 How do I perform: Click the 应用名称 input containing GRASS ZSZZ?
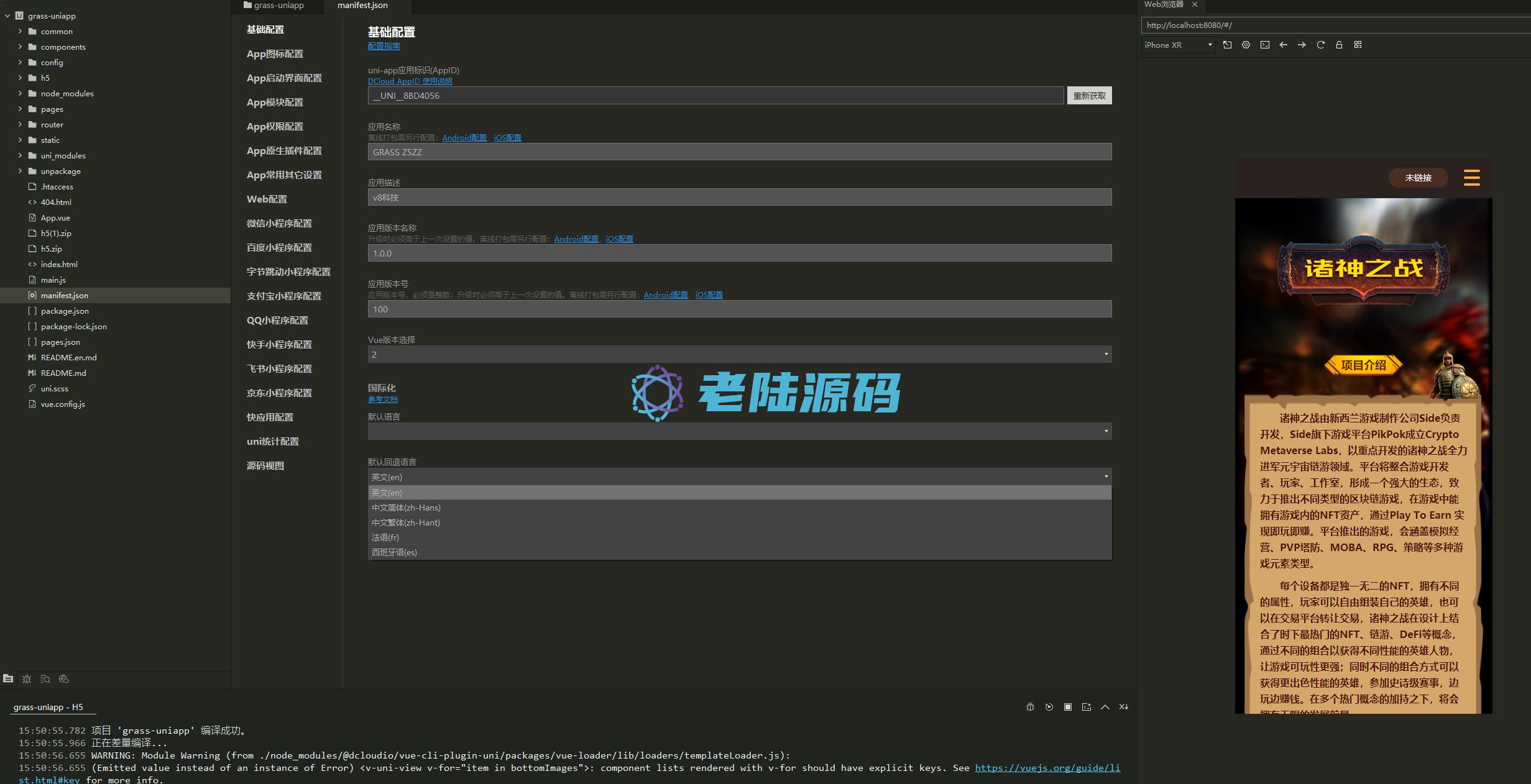click(x=739, y=152)
